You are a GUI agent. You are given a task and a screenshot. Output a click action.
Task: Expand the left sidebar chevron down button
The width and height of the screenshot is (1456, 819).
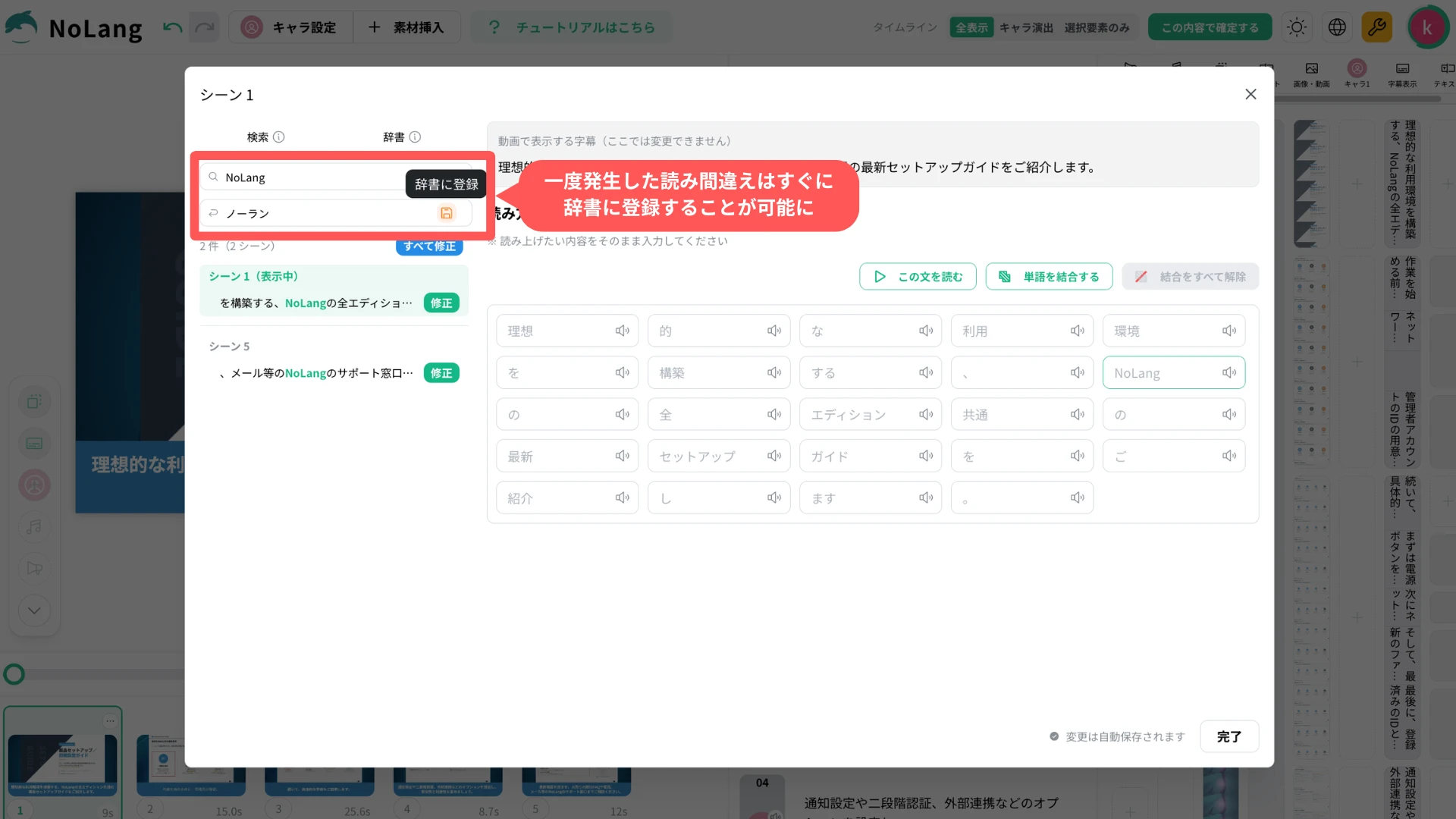pos(34,610)
